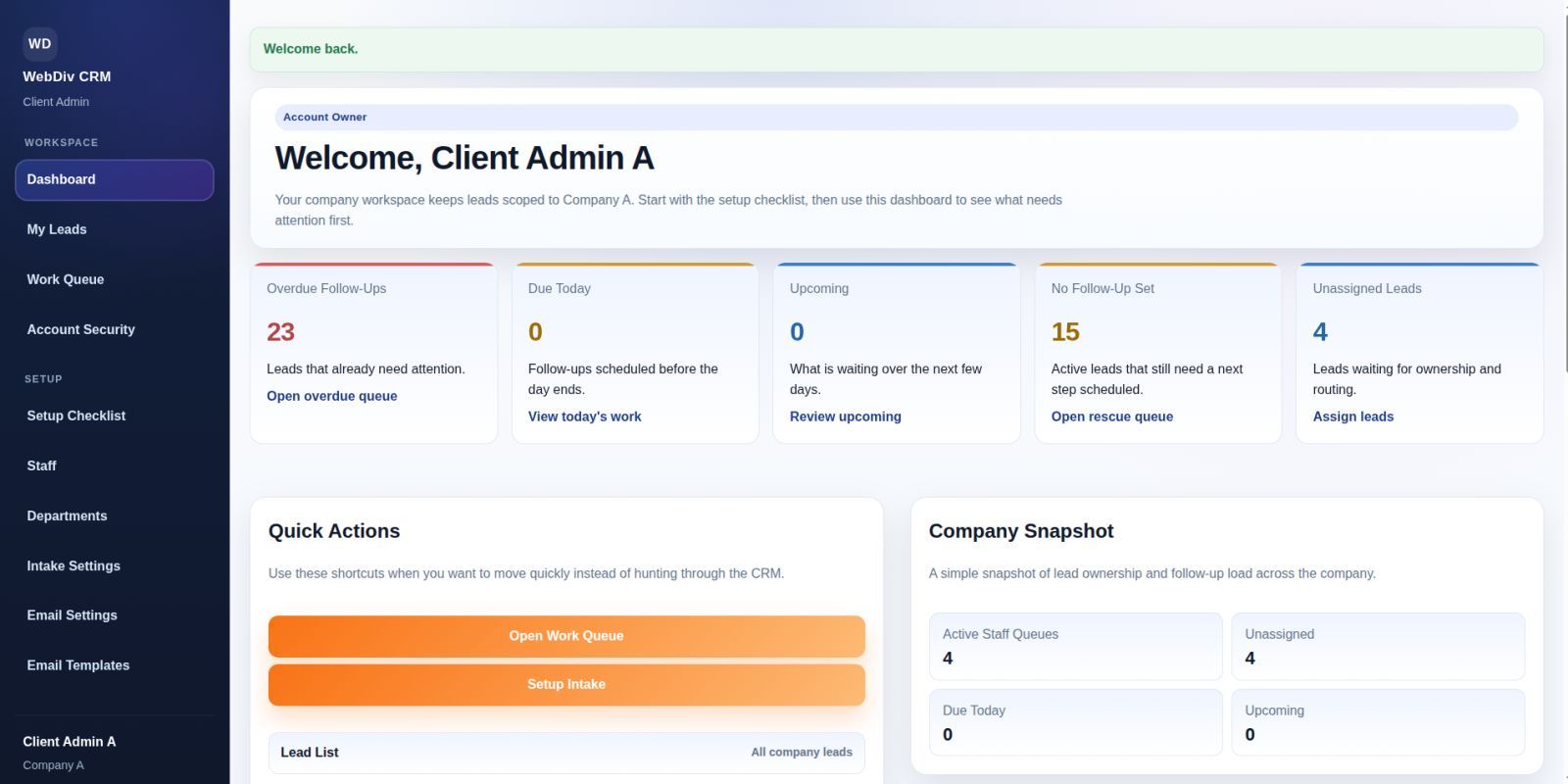This screenshot has height=784, width=1568.
Task: Select the Upcoming snapshot tile
Action: [1378, 722]
